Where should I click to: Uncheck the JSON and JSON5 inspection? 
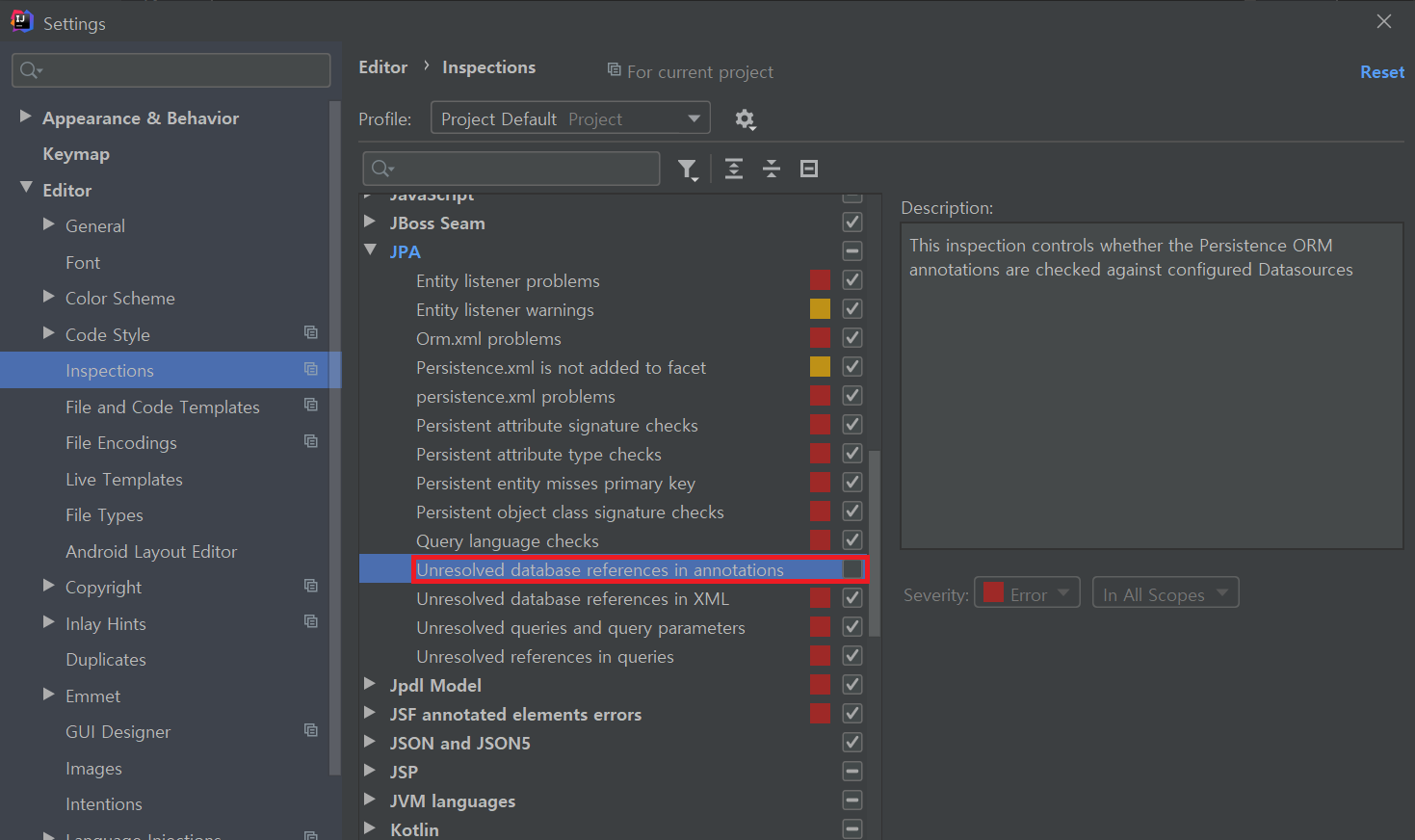point(852,742)
